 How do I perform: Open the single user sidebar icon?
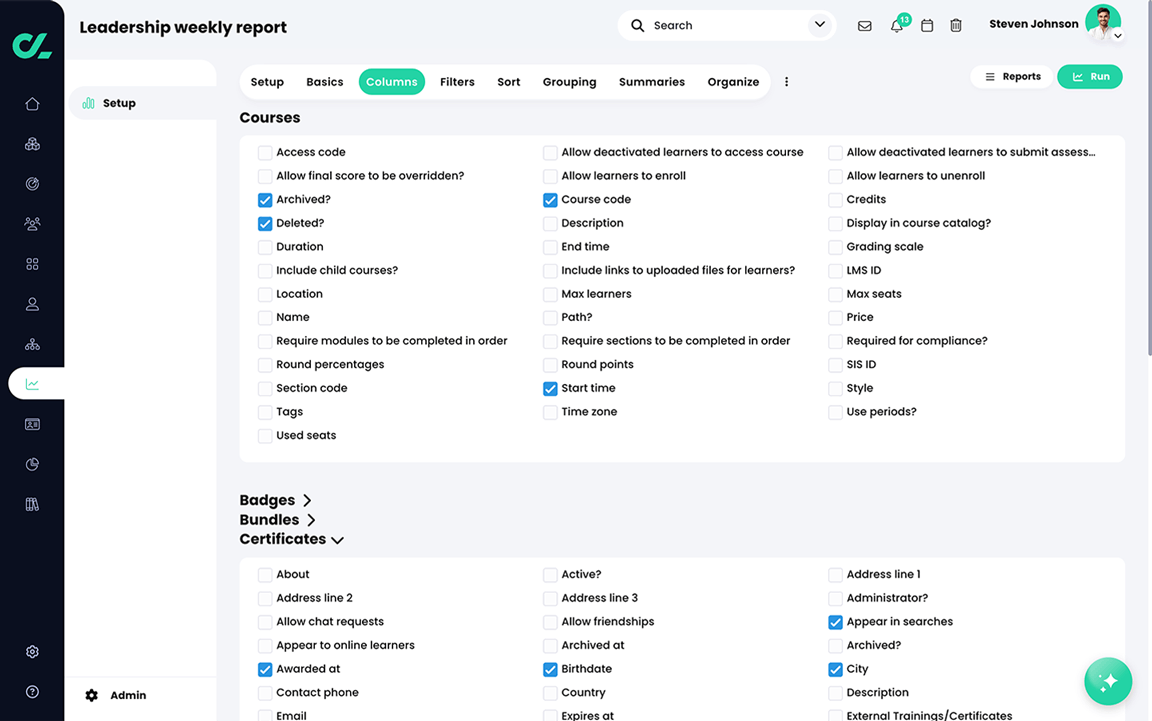[x=32, y=304]
